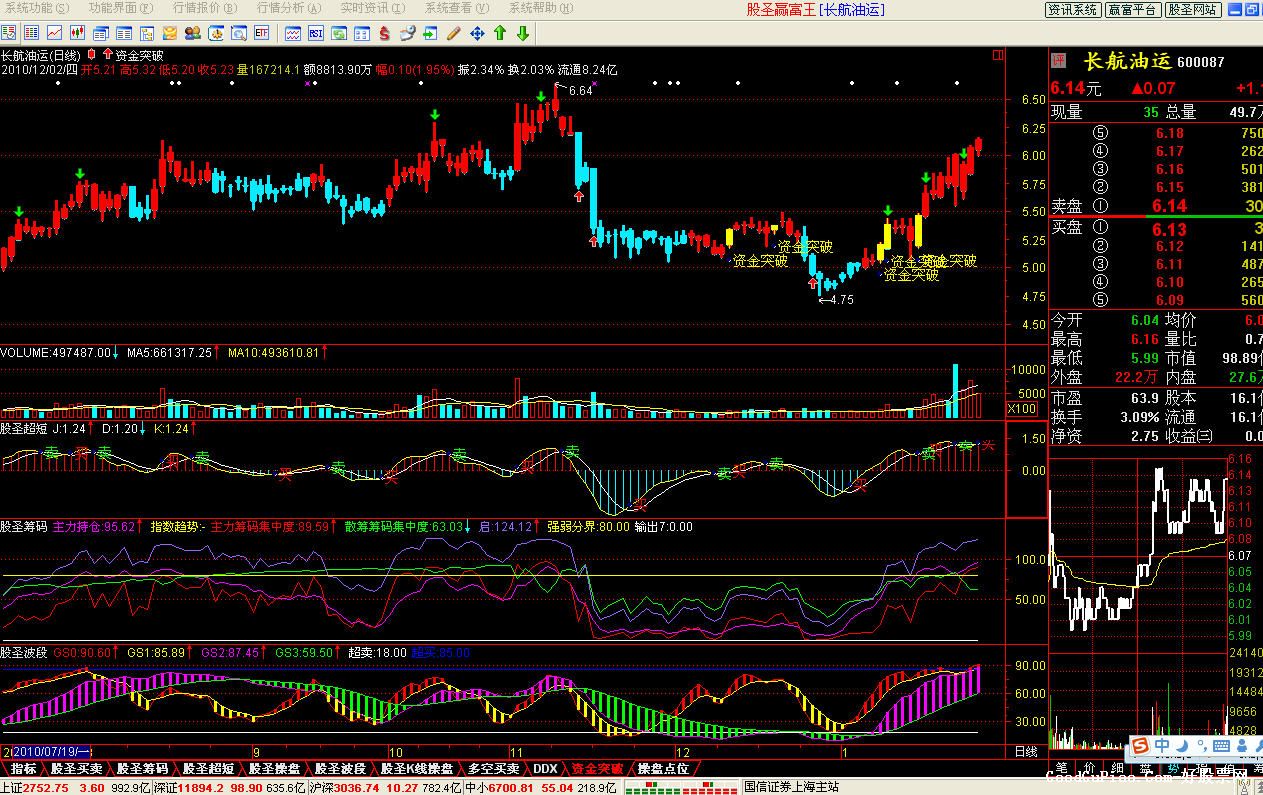Select the RSI indicator icon
1263x795 pixels.
(x=316, y=33)
